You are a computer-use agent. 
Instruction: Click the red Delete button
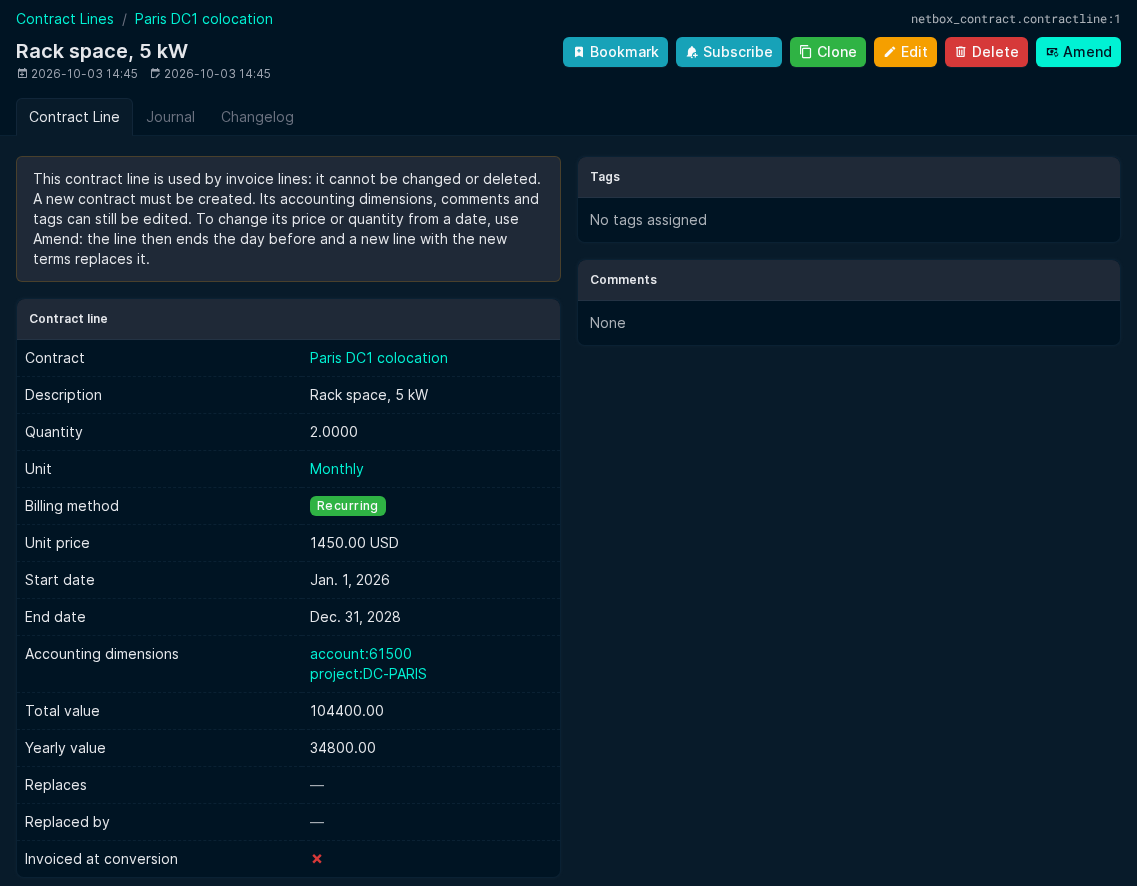(986, 52)
